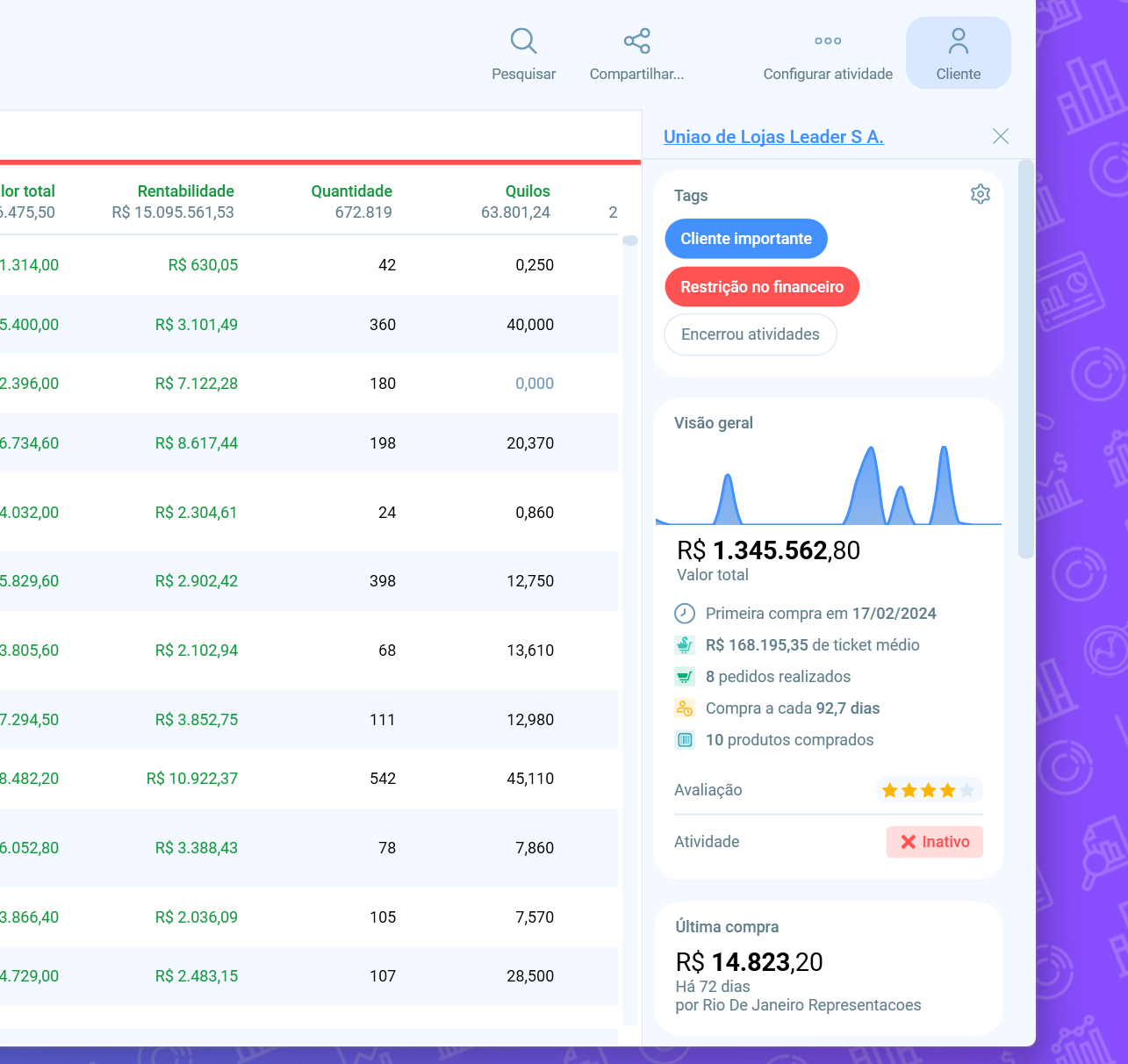Open Uniao de Lojas Leader link
This screenshot has width=1128, height=1064.
pos(772,137)
